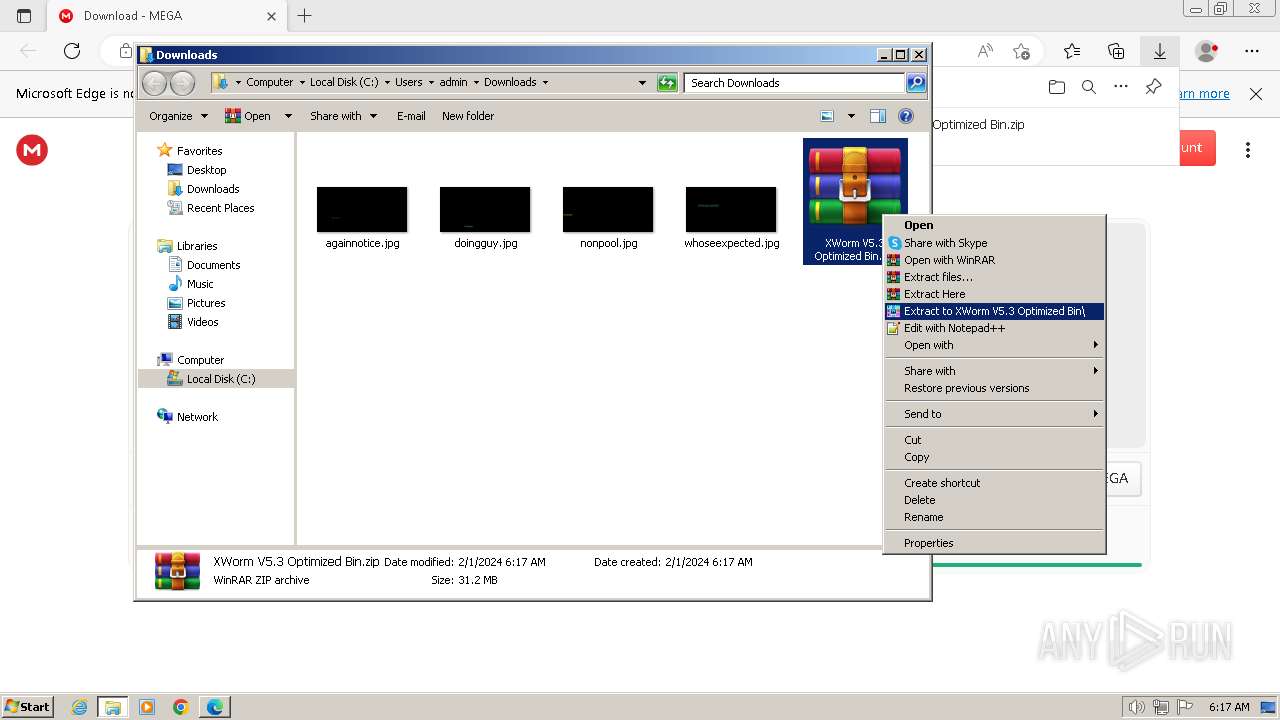Open the Documents library
The image size is (1280, 720).
tap(213, 265)
